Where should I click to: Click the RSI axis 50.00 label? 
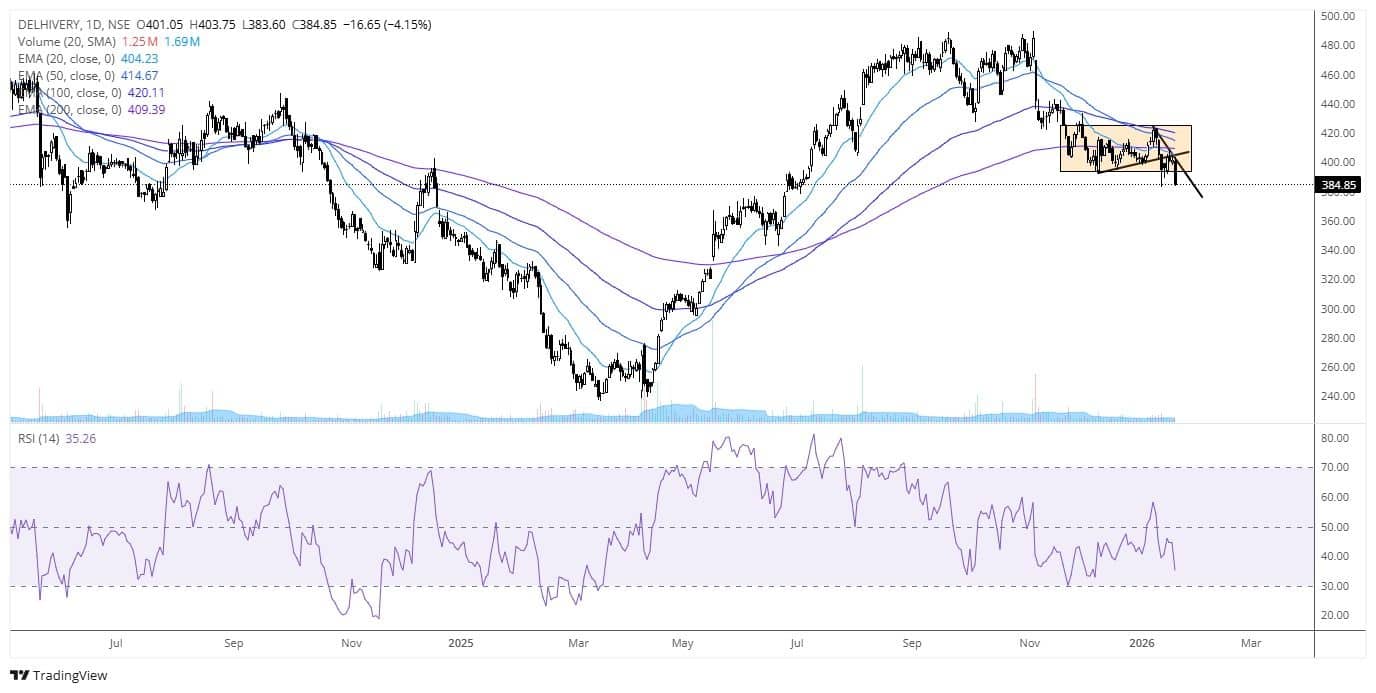(x=1337, y=527)
